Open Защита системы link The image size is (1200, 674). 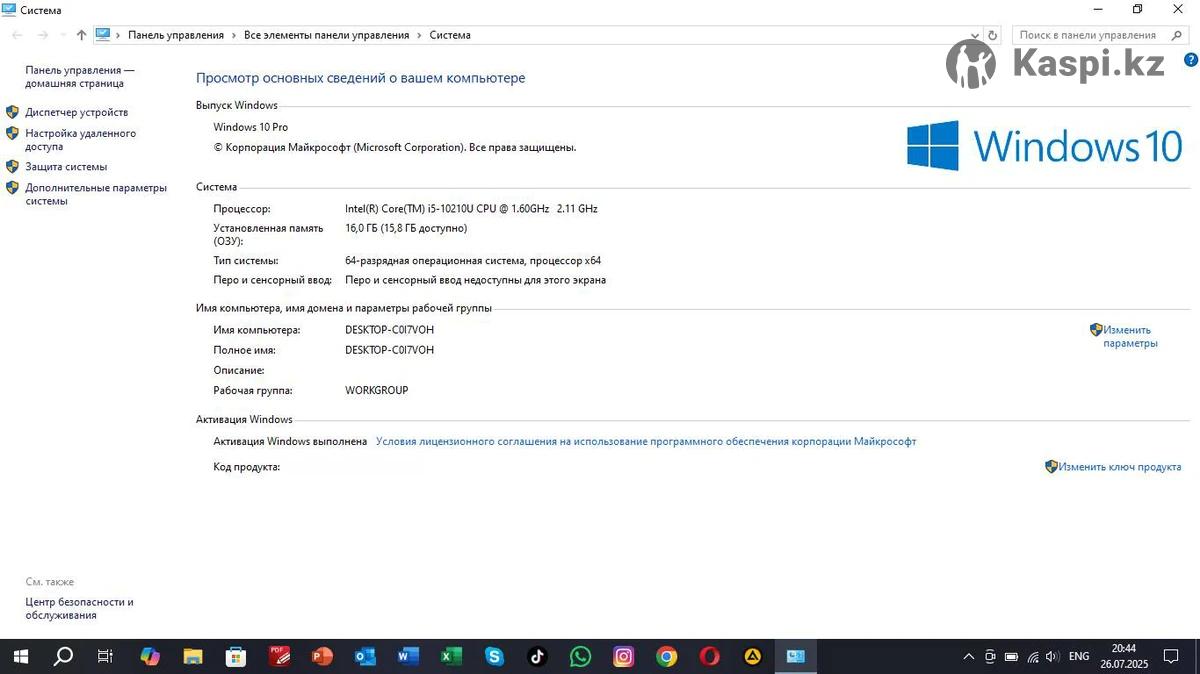coord(66,167)
